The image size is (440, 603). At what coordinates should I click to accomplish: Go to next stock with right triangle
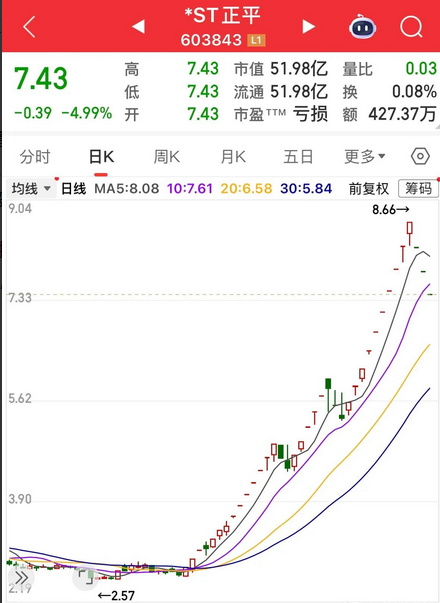point(308,27)
